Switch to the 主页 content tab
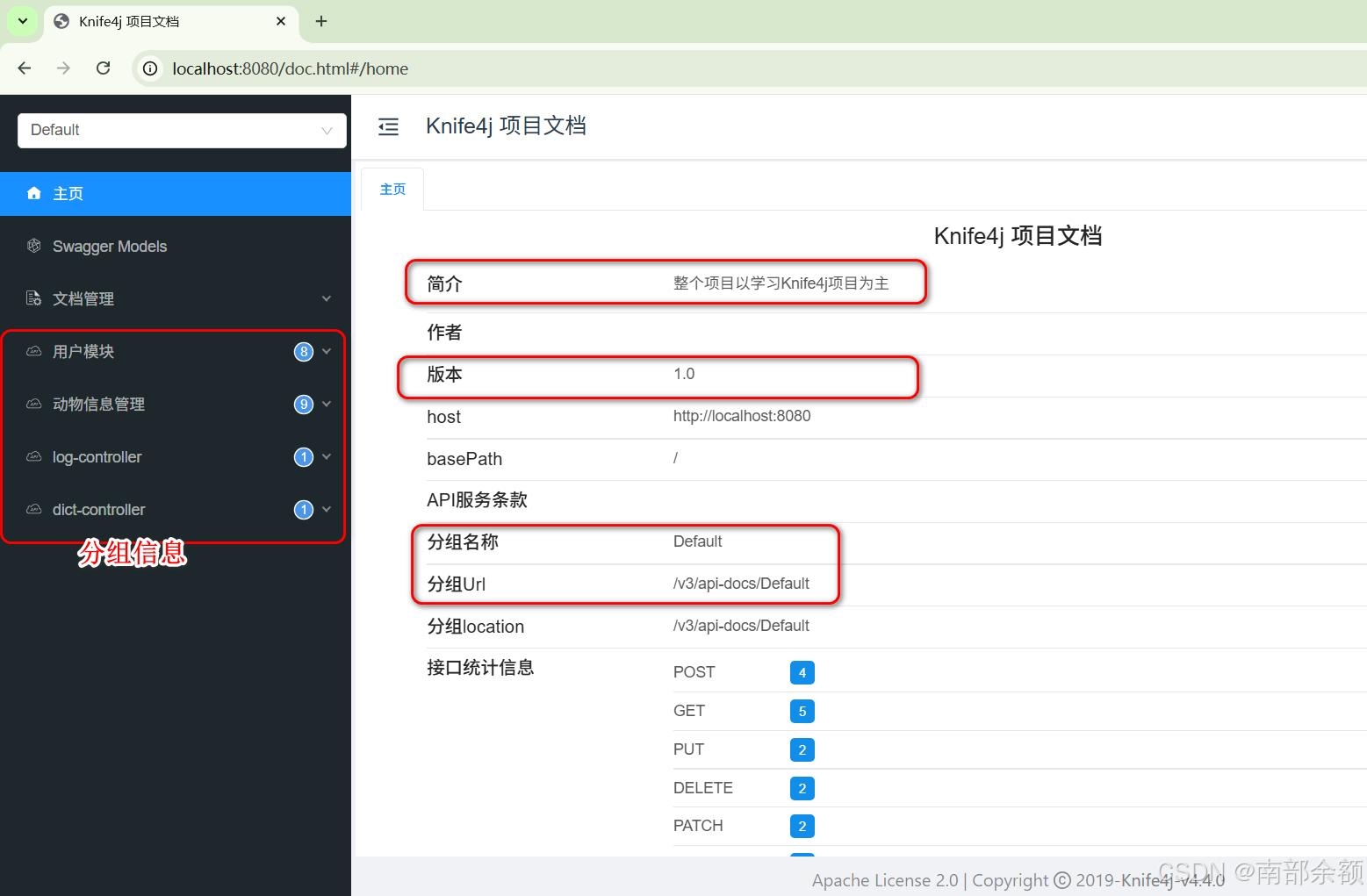The image size is (1367, 896). [392, 190]
